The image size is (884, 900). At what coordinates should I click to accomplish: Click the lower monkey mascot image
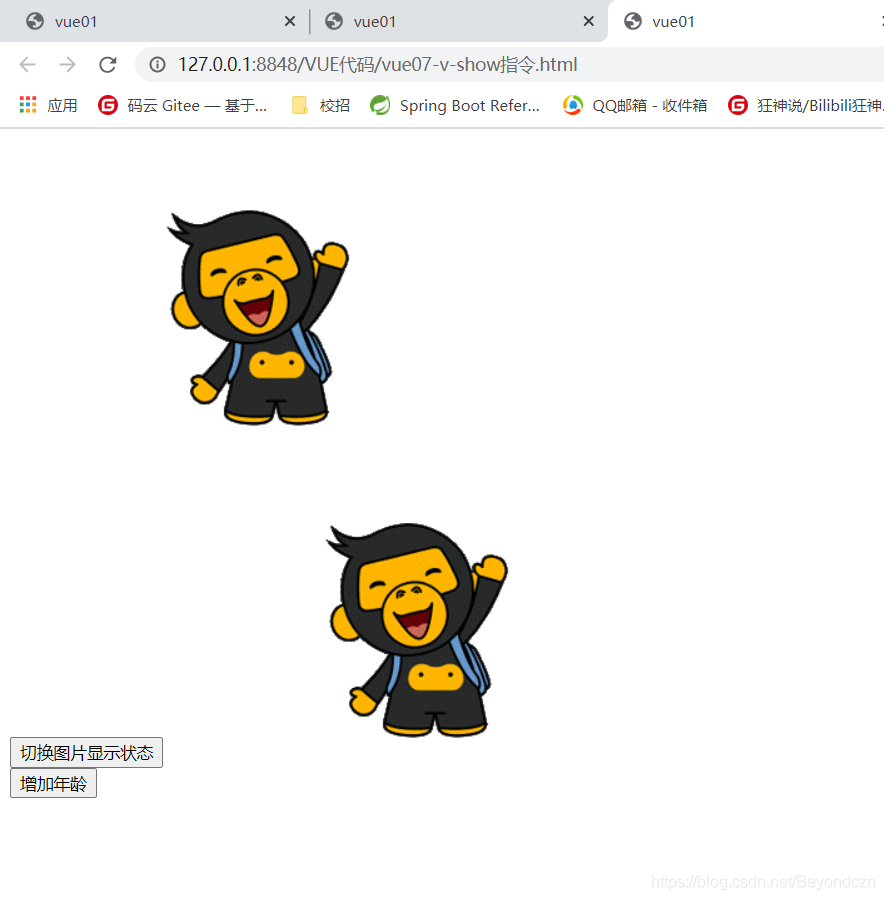(x=417, y=630)
